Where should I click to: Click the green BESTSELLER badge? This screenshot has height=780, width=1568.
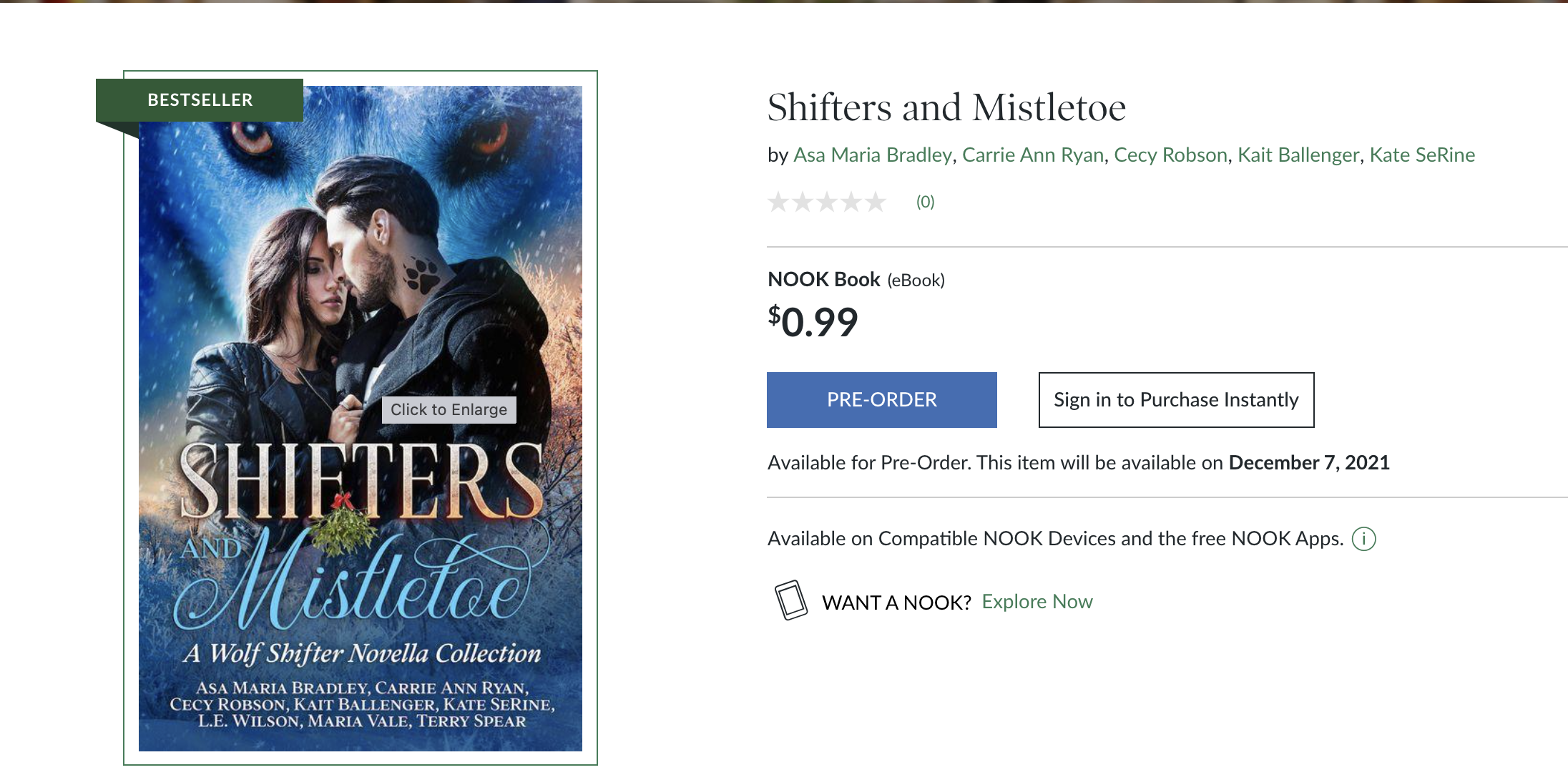(200, 100)
